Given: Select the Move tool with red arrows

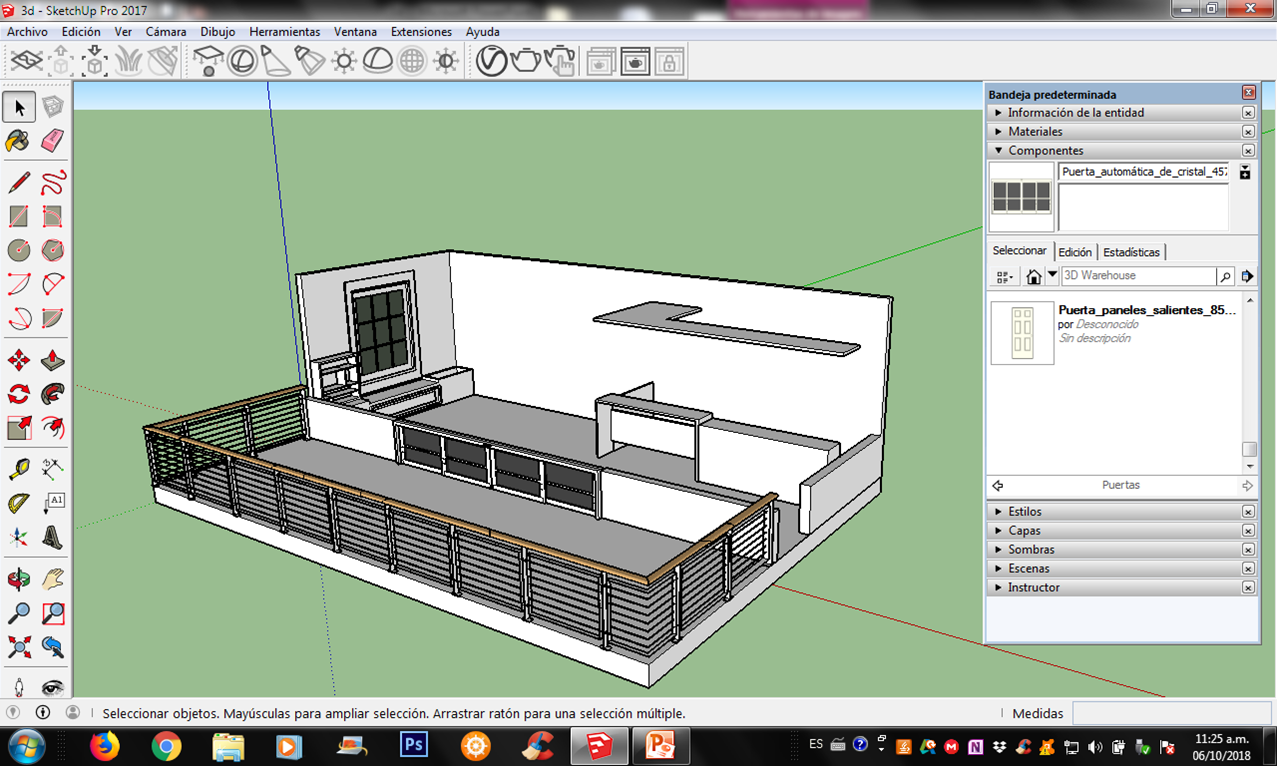Looking at the screenshot, I should [19, 361].
